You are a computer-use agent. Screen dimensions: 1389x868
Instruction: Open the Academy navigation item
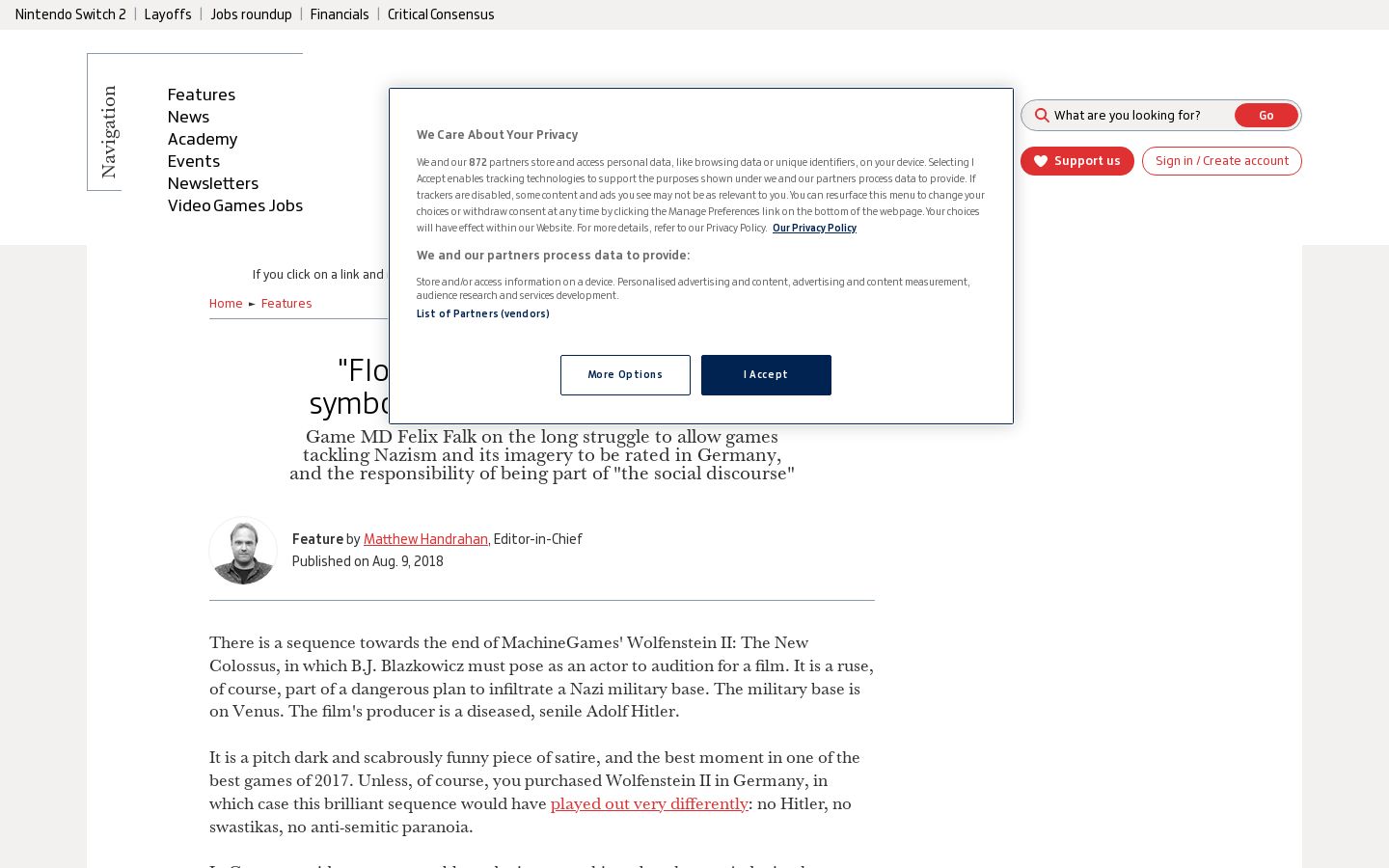coord(203,139)
